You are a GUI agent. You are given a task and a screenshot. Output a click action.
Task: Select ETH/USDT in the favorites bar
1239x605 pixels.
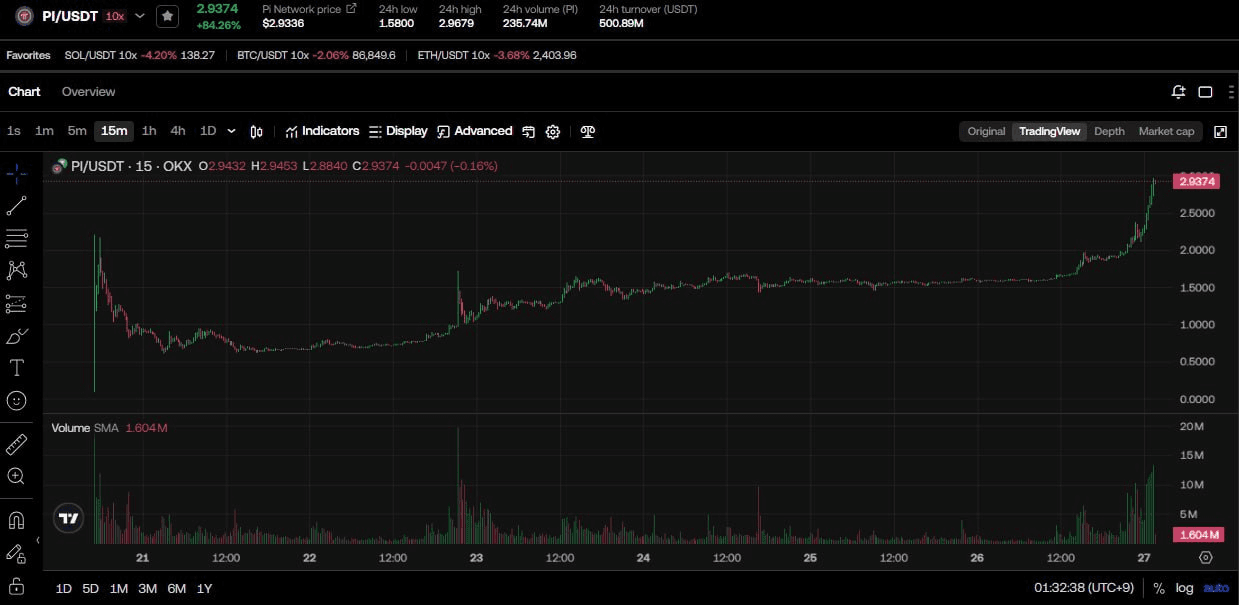click(x=497, y=55)
